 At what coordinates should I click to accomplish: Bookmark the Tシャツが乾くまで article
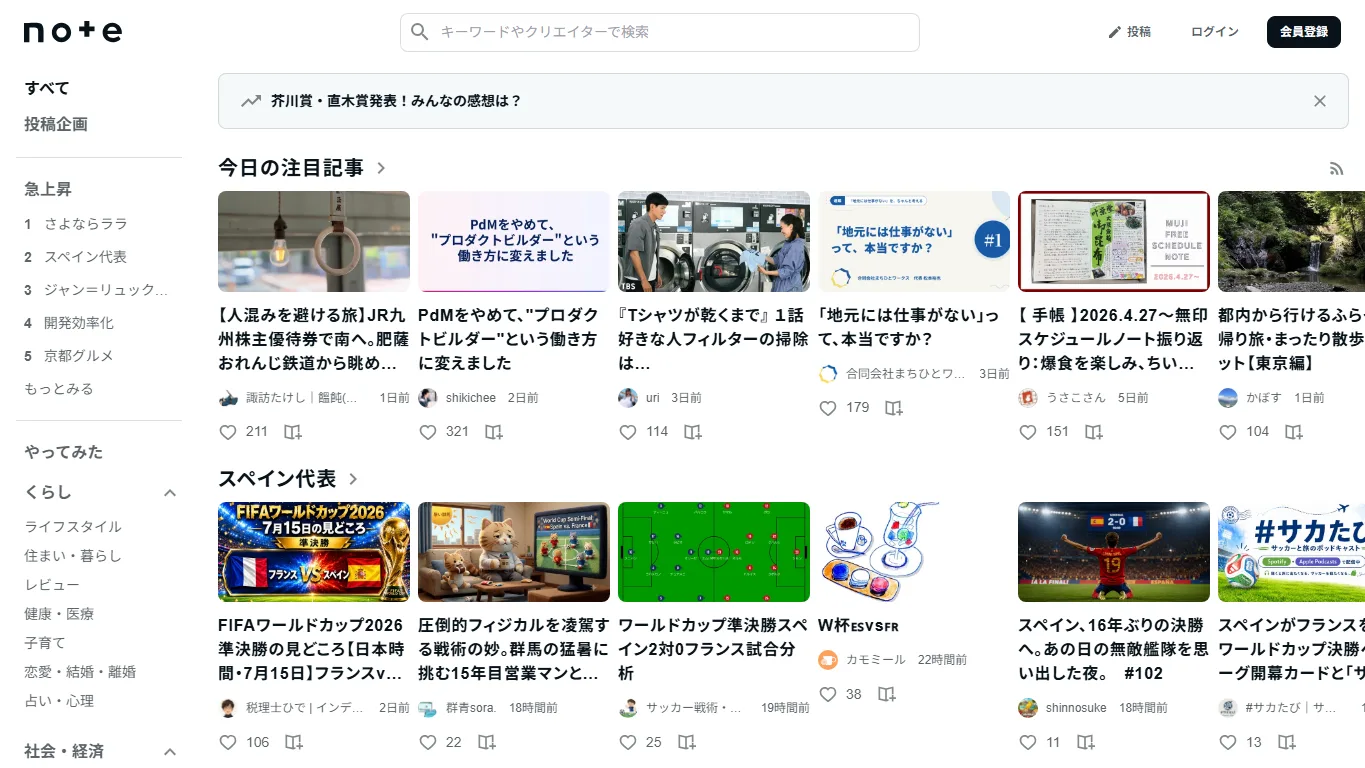click(693, 432)
